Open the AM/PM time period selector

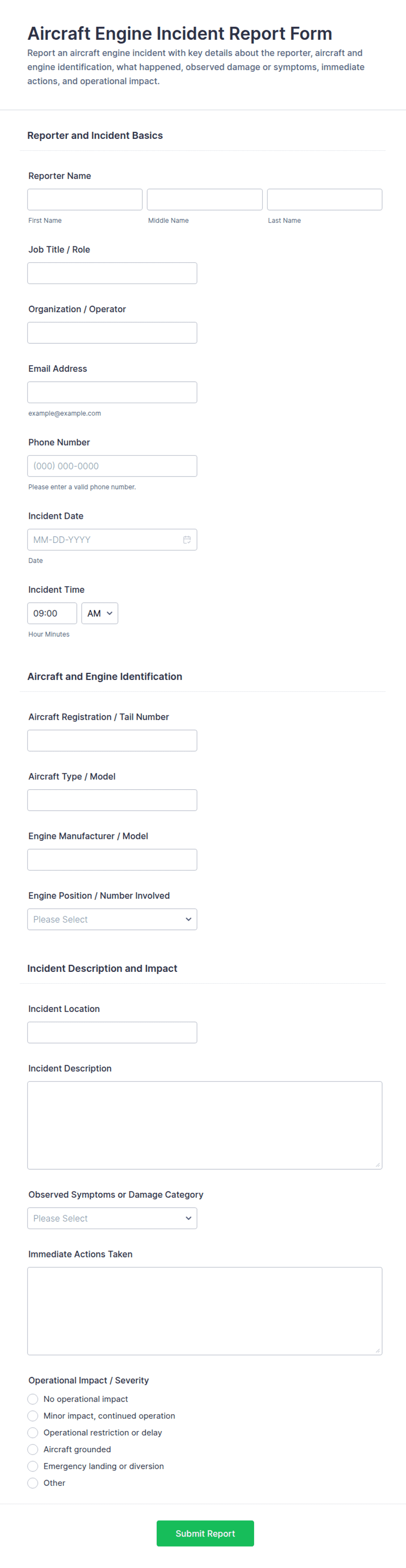click(99, 613)
